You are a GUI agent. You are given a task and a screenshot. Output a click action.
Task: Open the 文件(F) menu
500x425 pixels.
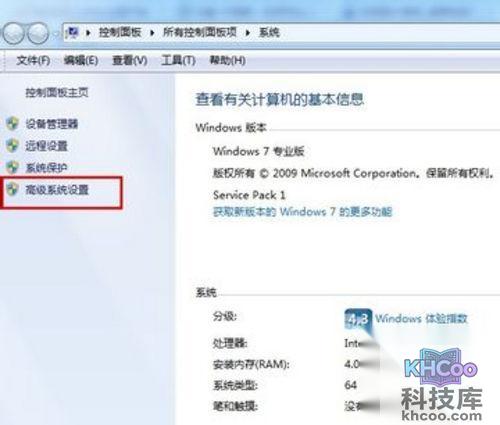click(33, 60)
